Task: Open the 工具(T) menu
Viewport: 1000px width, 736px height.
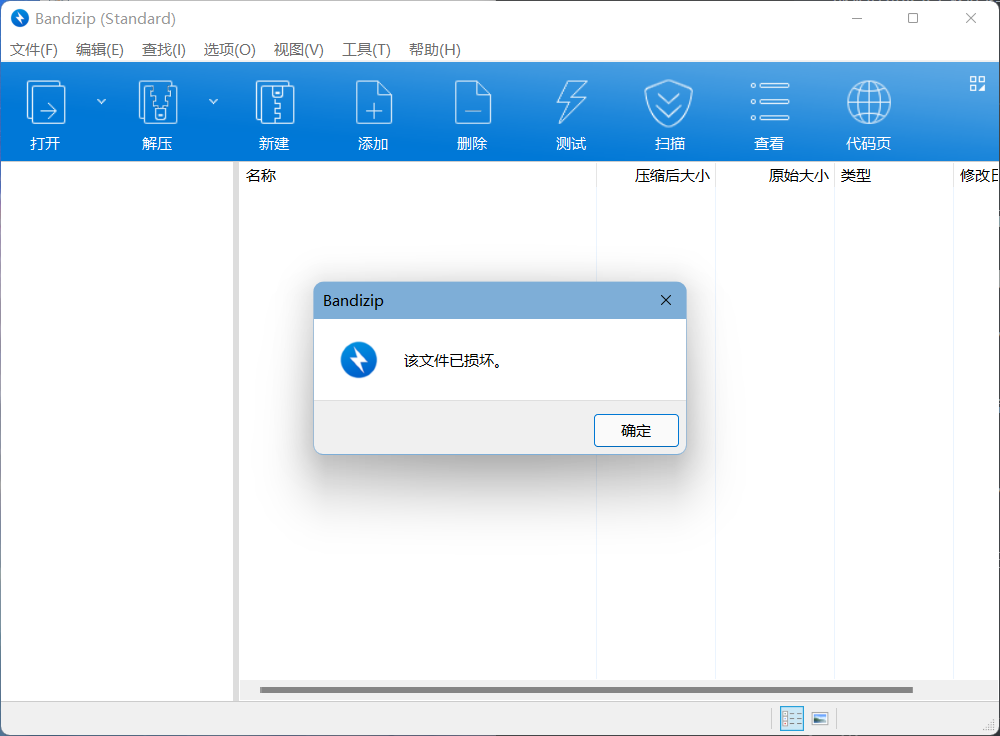Action: [x=366, y=50]
